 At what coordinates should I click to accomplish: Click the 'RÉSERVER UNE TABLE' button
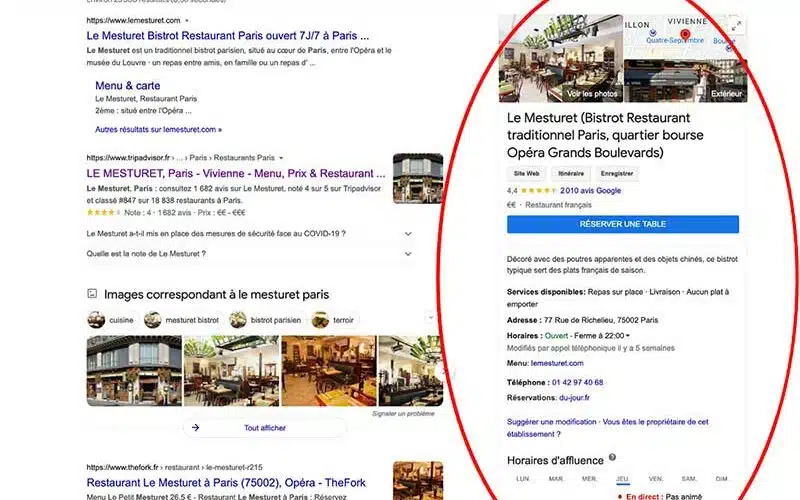tap(622, 224)
